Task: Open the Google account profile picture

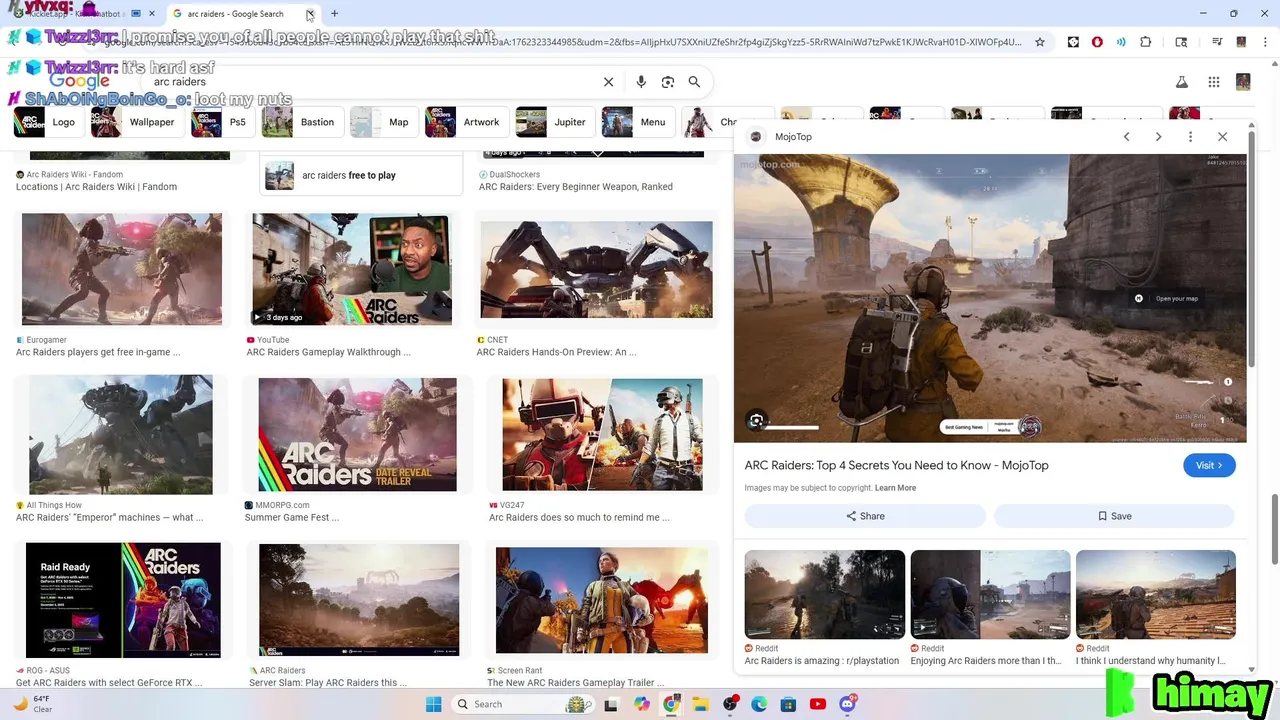Action: click(x=1243, y=82)
